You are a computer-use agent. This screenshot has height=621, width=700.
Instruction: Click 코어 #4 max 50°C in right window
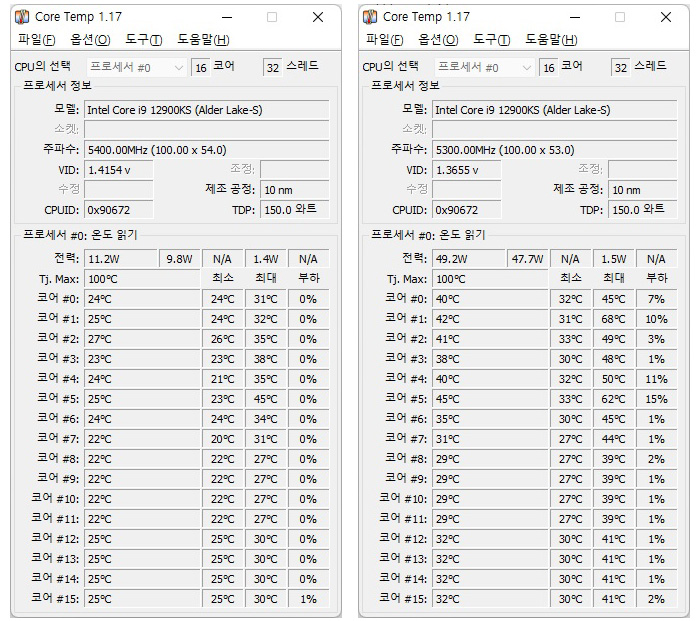click(x=613, y=379)
